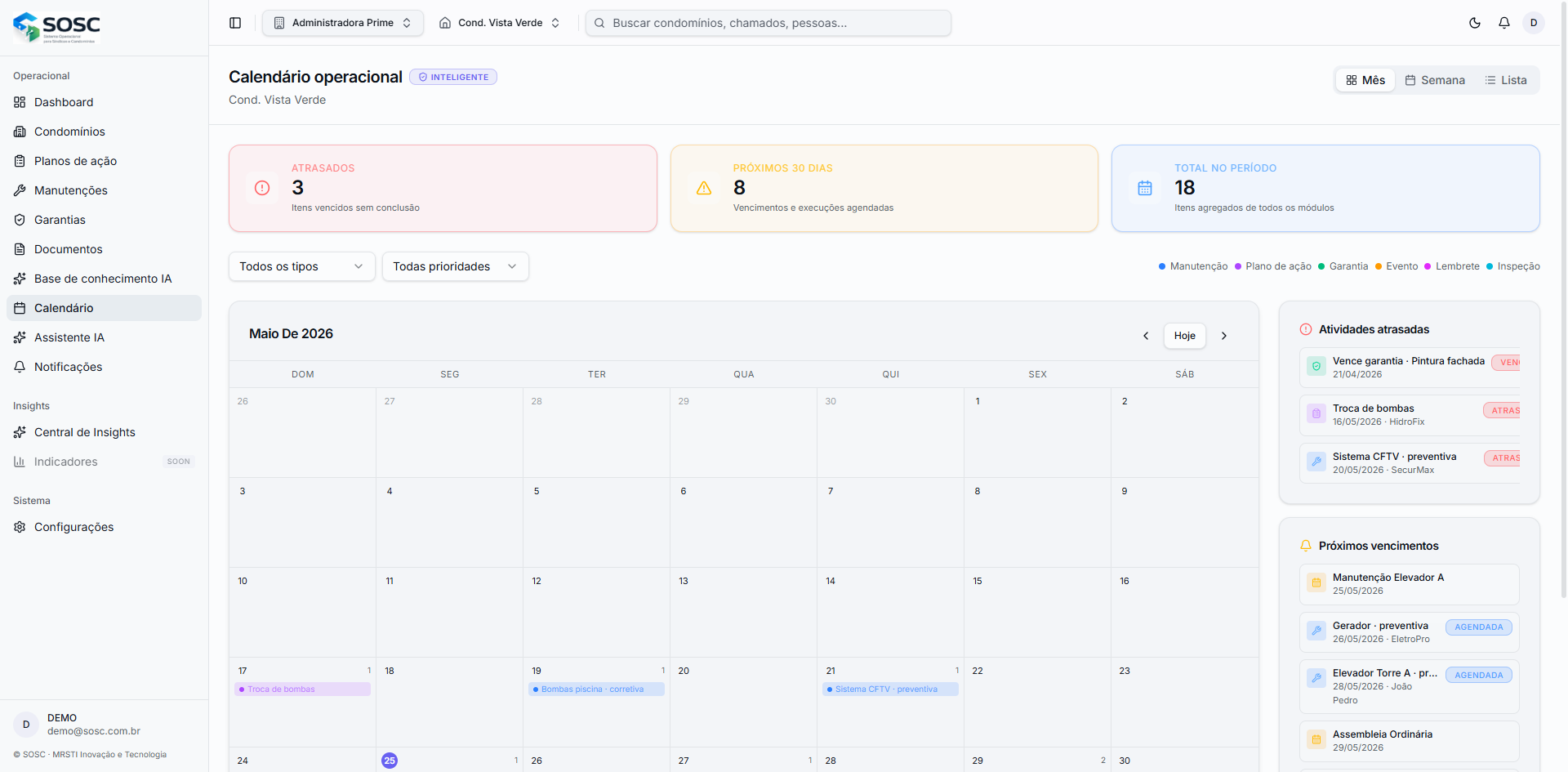Image resolution: width=1568 pixels, height=772 pixels.
Task: Click the Próximos vencimentos bell icon
Action: [1306, 546]
